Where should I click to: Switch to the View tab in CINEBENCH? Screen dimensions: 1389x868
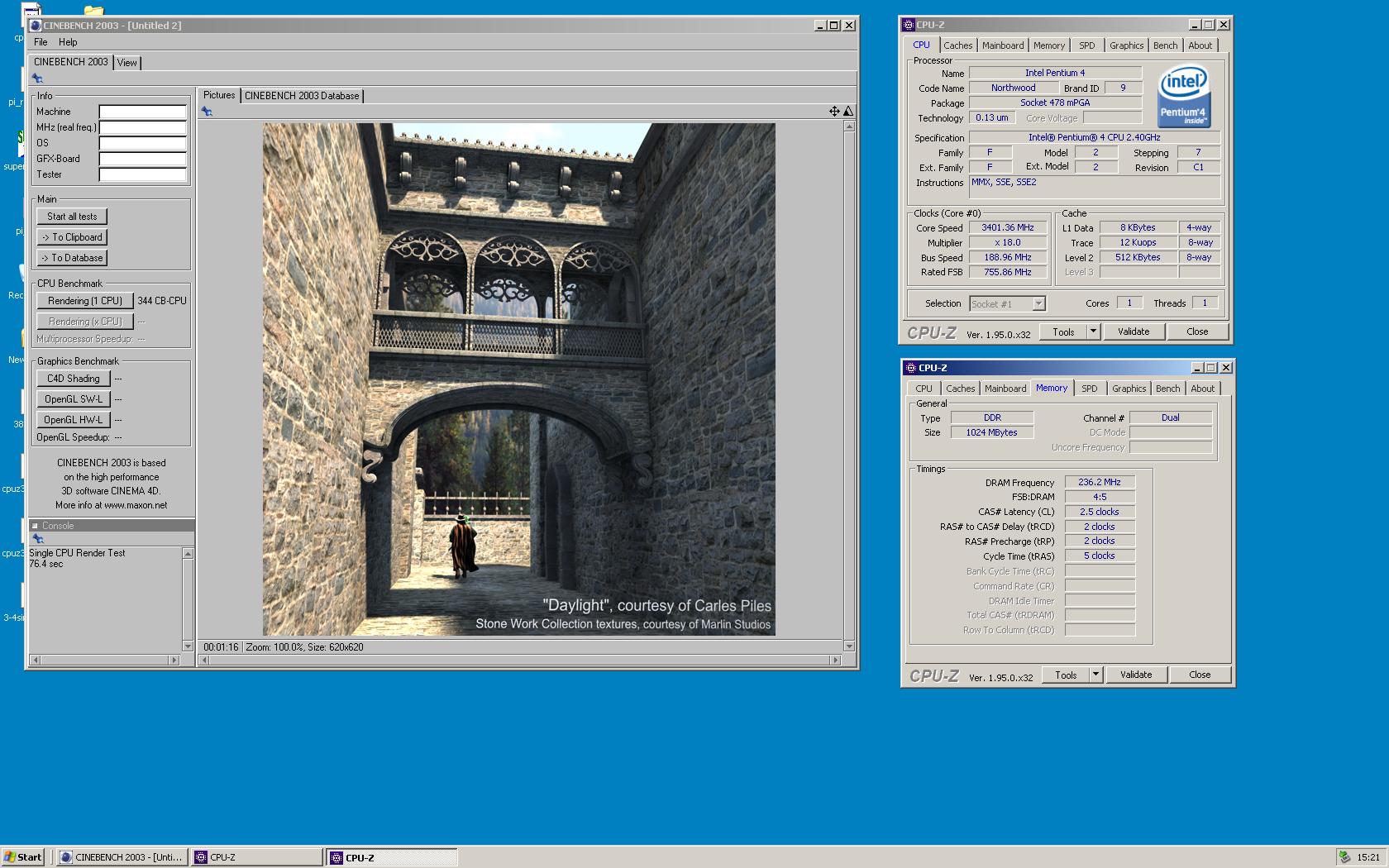click(x=126, y=63)
